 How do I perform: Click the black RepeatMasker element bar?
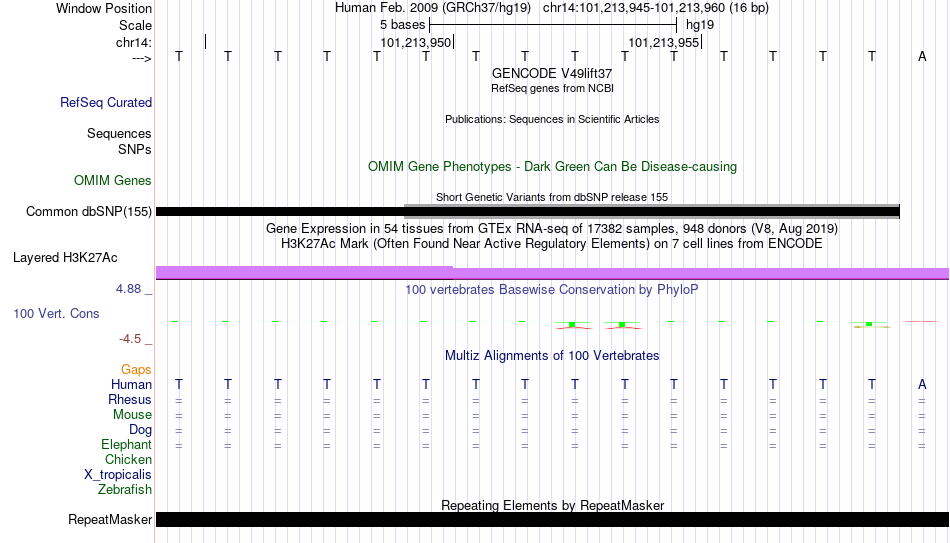[x=552, y=519]
